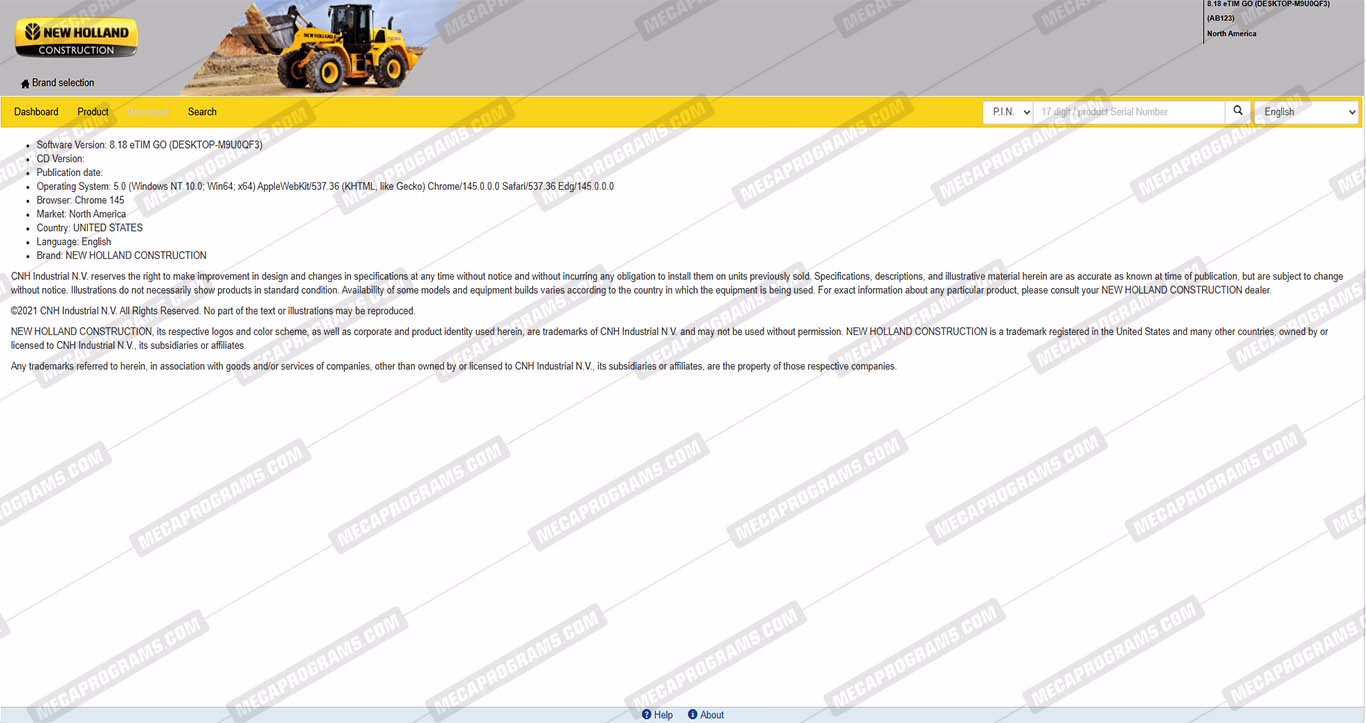This screenshot has width=1366, height=723.
Task: Open the Brand selection link
Action: tap(63, 83)
